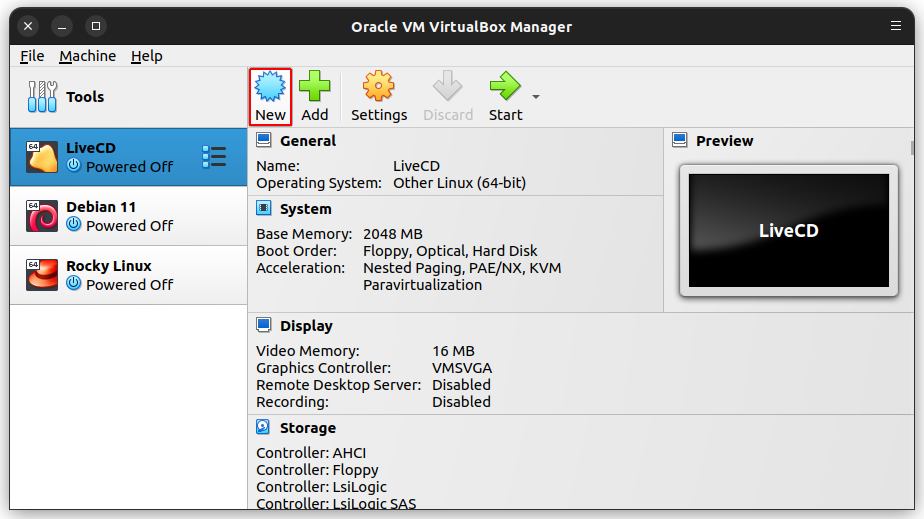Click Remote Desktop Server 'Disabled' value
924x519 pixels.
[461, 385]
